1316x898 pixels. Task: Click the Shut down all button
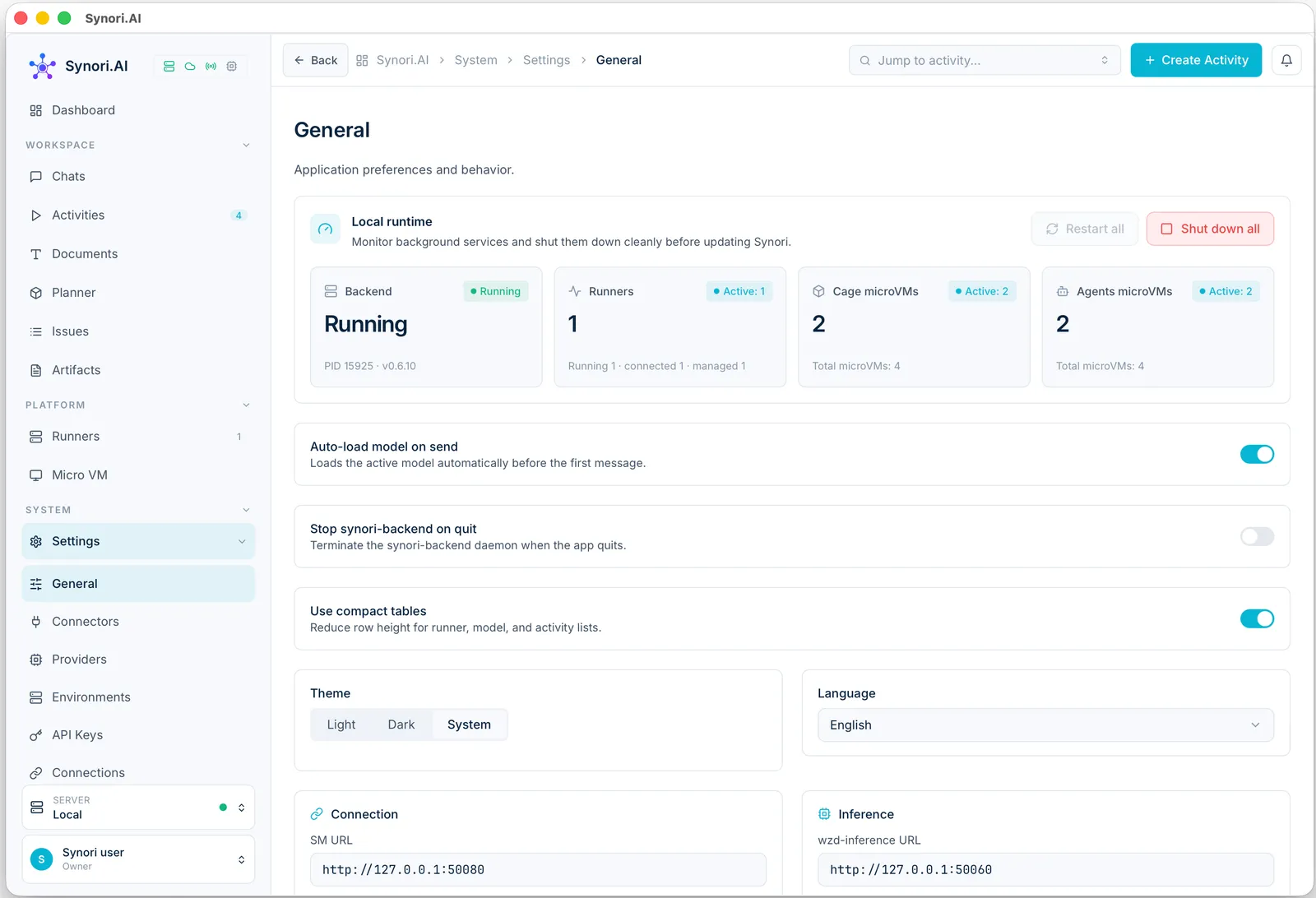click(1210, 229)
